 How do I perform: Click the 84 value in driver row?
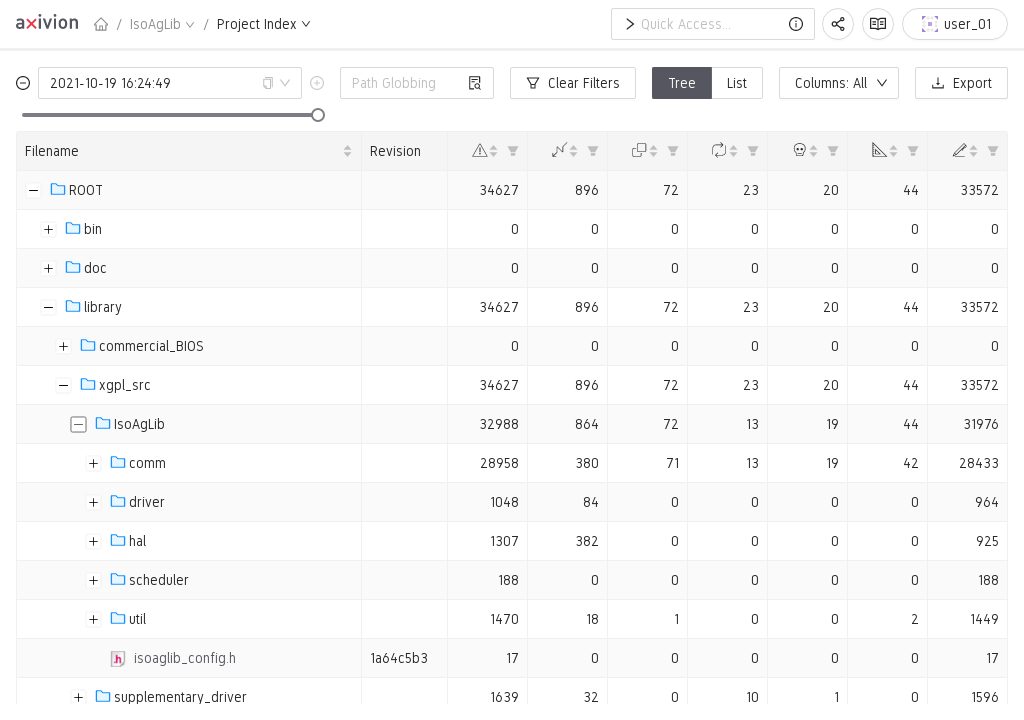point(590,502)
